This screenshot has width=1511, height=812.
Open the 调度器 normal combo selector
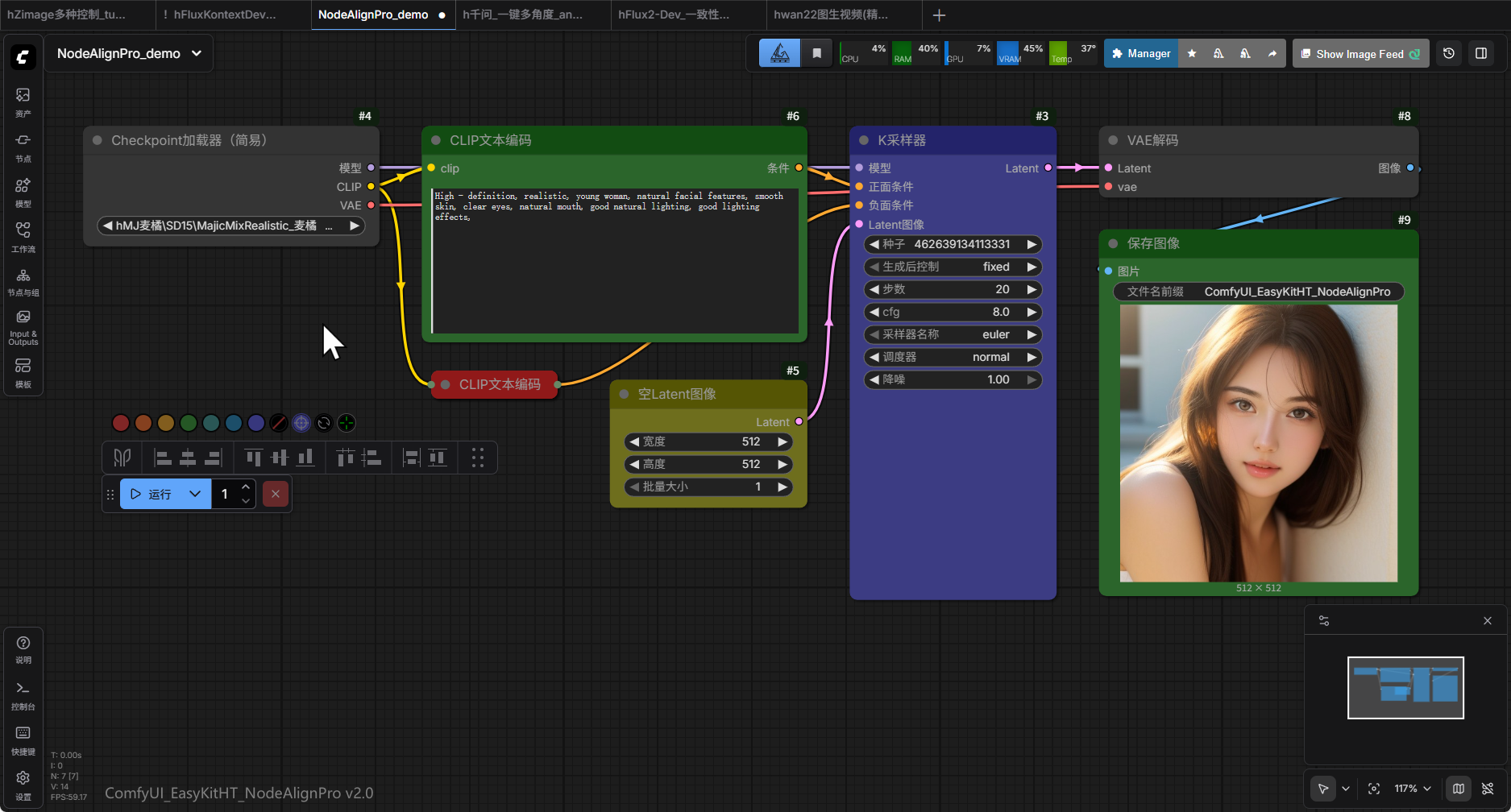click(953, 357)
